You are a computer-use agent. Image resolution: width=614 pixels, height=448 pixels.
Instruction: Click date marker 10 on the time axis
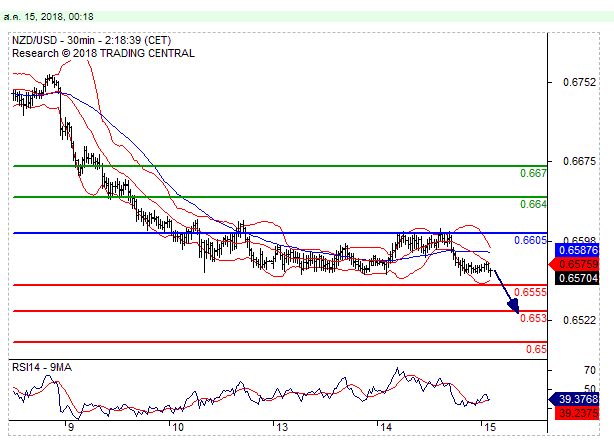coord(178,427)
